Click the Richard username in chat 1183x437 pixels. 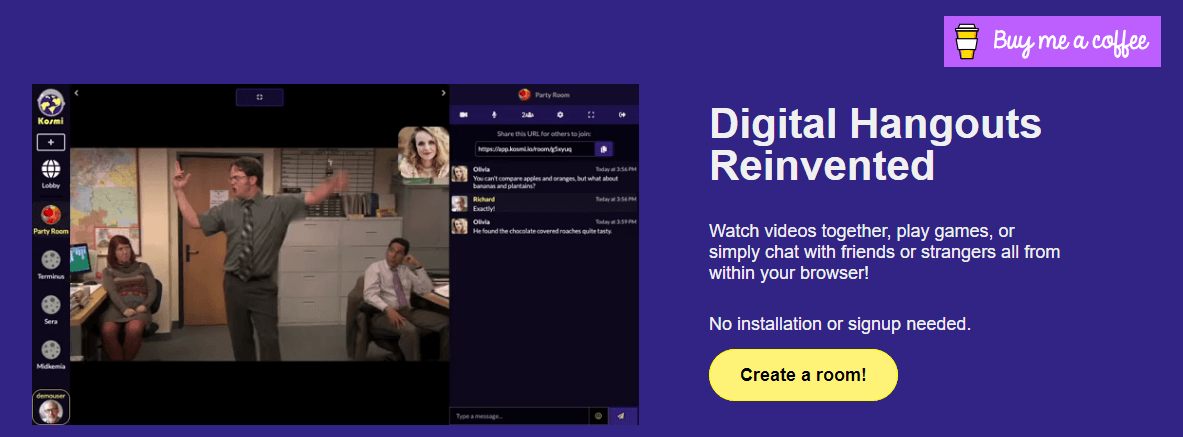click(x=484, y=199)
